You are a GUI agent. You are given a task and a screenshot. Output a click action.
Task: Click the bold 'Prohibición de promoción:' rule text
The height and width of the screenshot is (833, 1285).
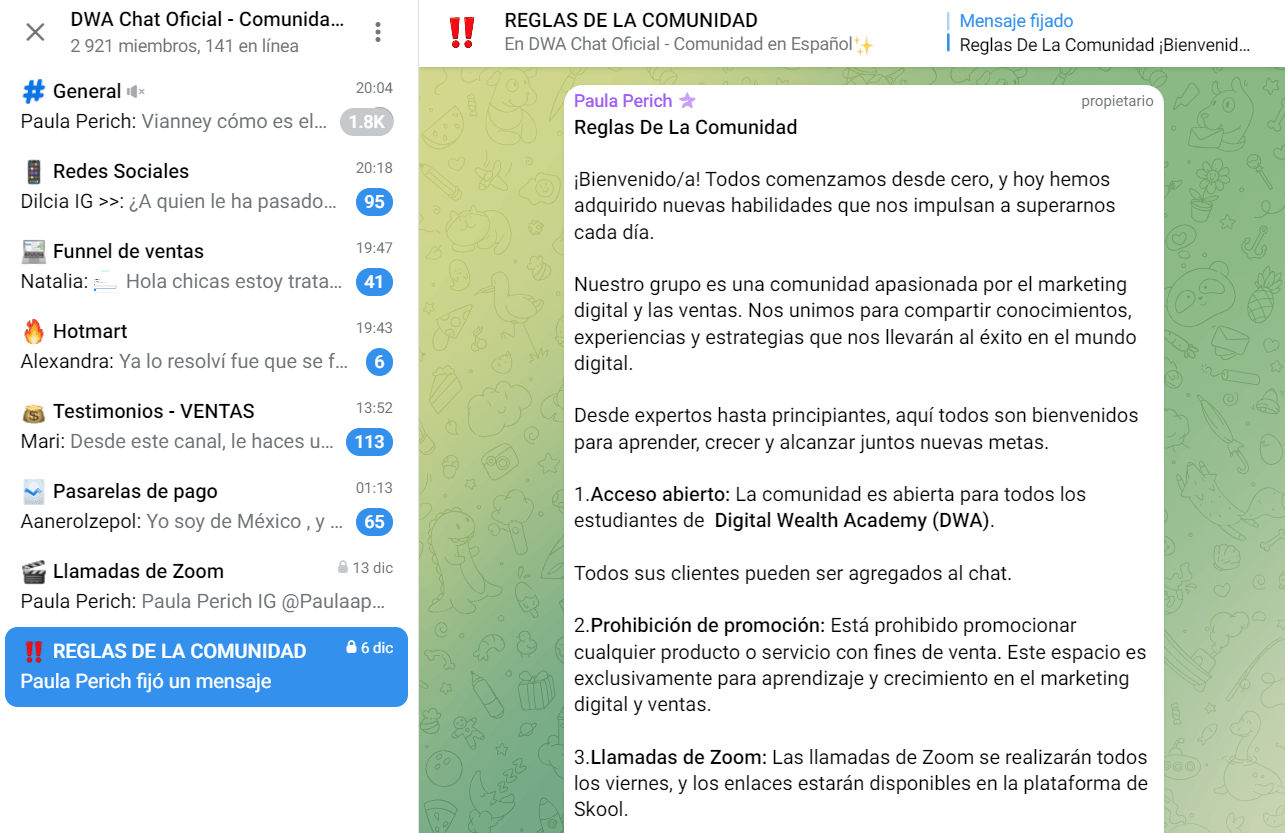tap(708, 626)
